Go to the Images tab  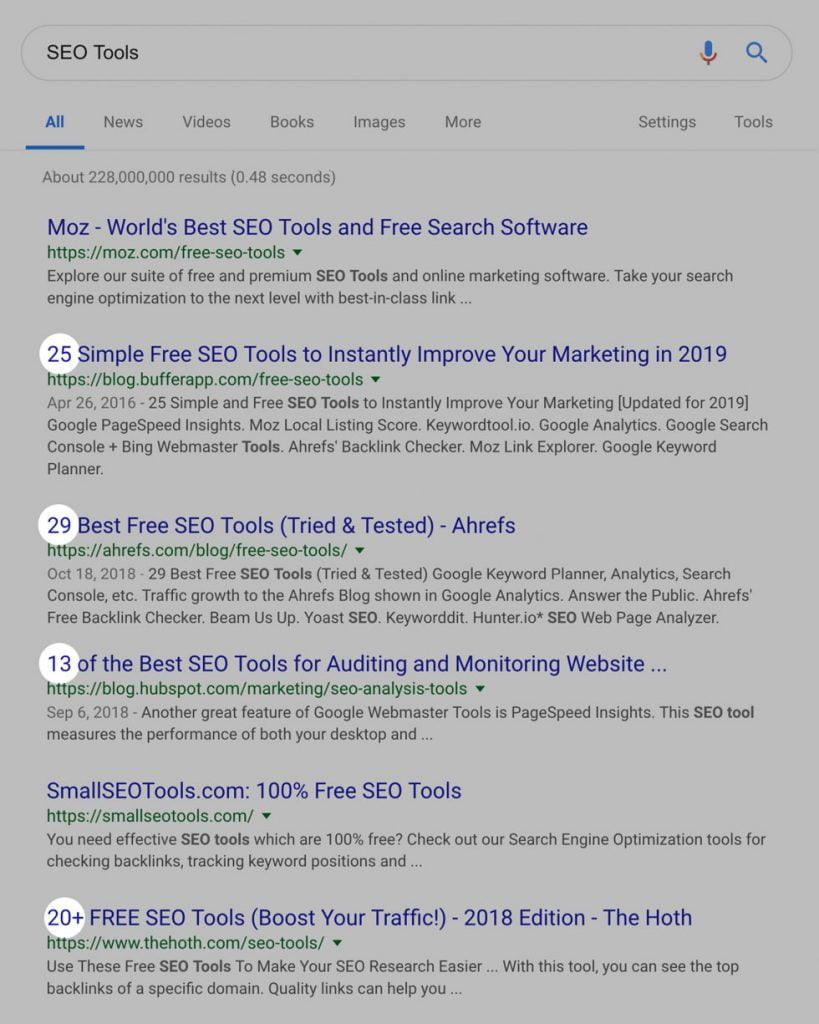379,122
